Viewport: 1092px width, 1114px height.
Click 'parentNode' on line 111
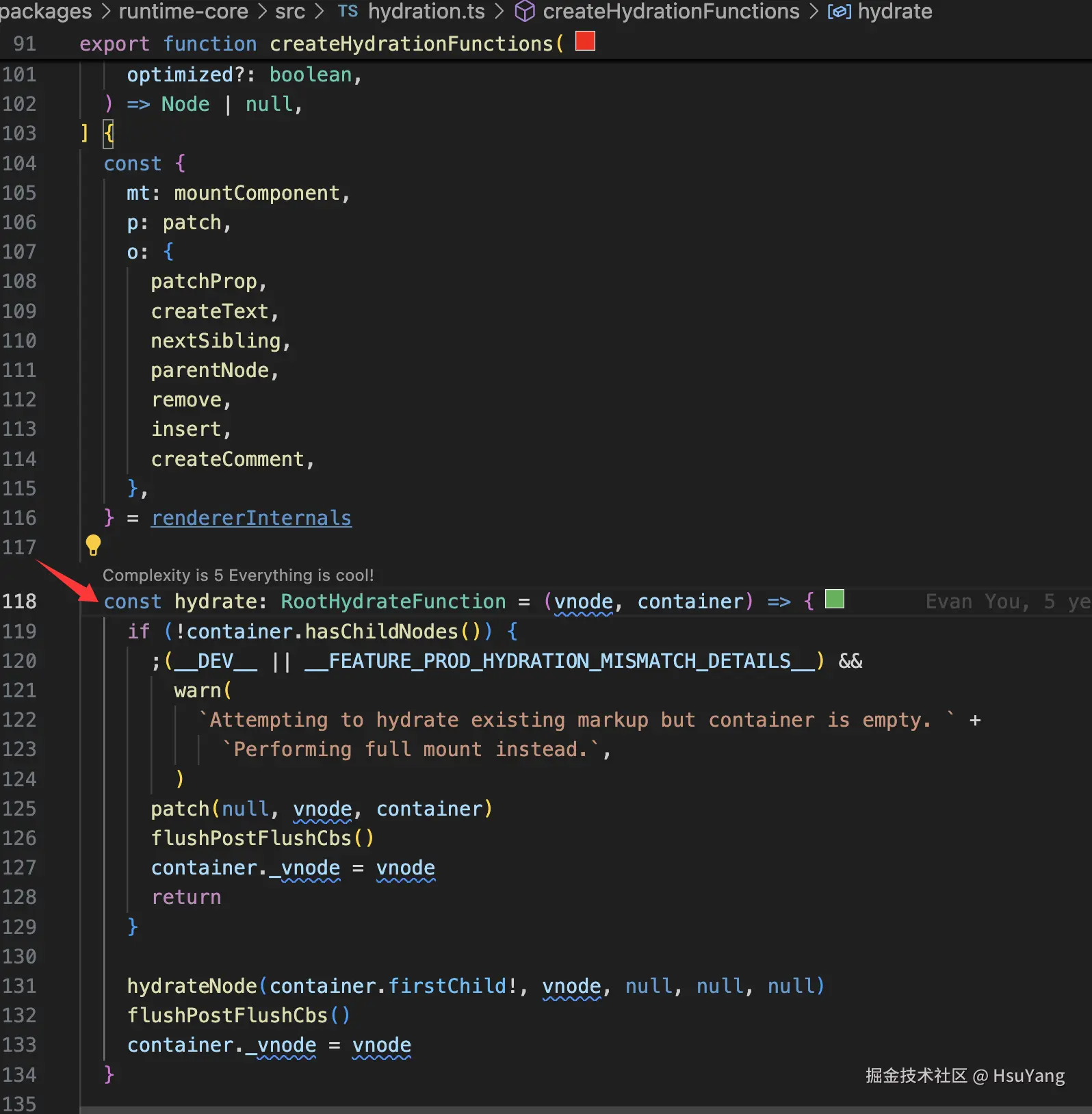coord(209,370)
